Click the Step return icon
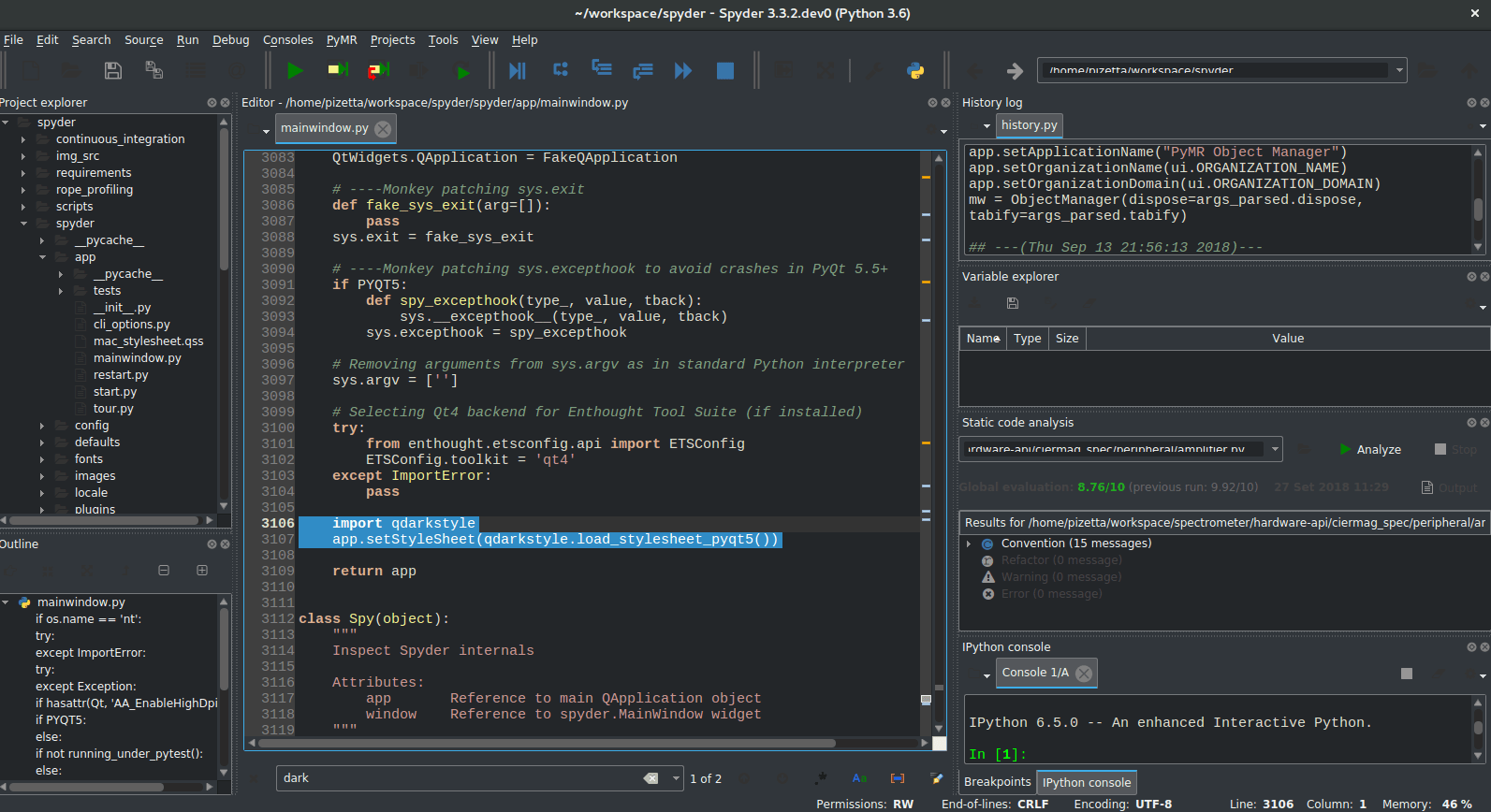The image size is (1491, 812). coord(643,70)
